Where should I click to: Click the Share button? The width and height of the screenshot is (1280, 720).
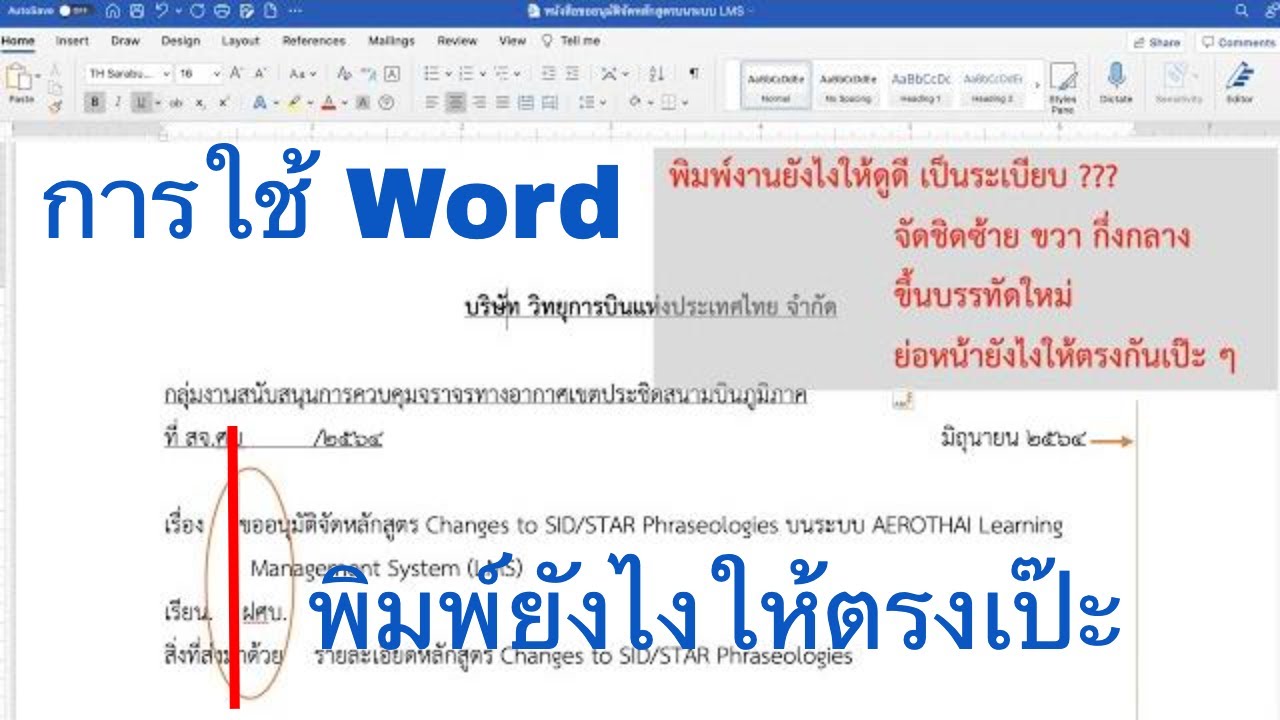pos(1157,42)
